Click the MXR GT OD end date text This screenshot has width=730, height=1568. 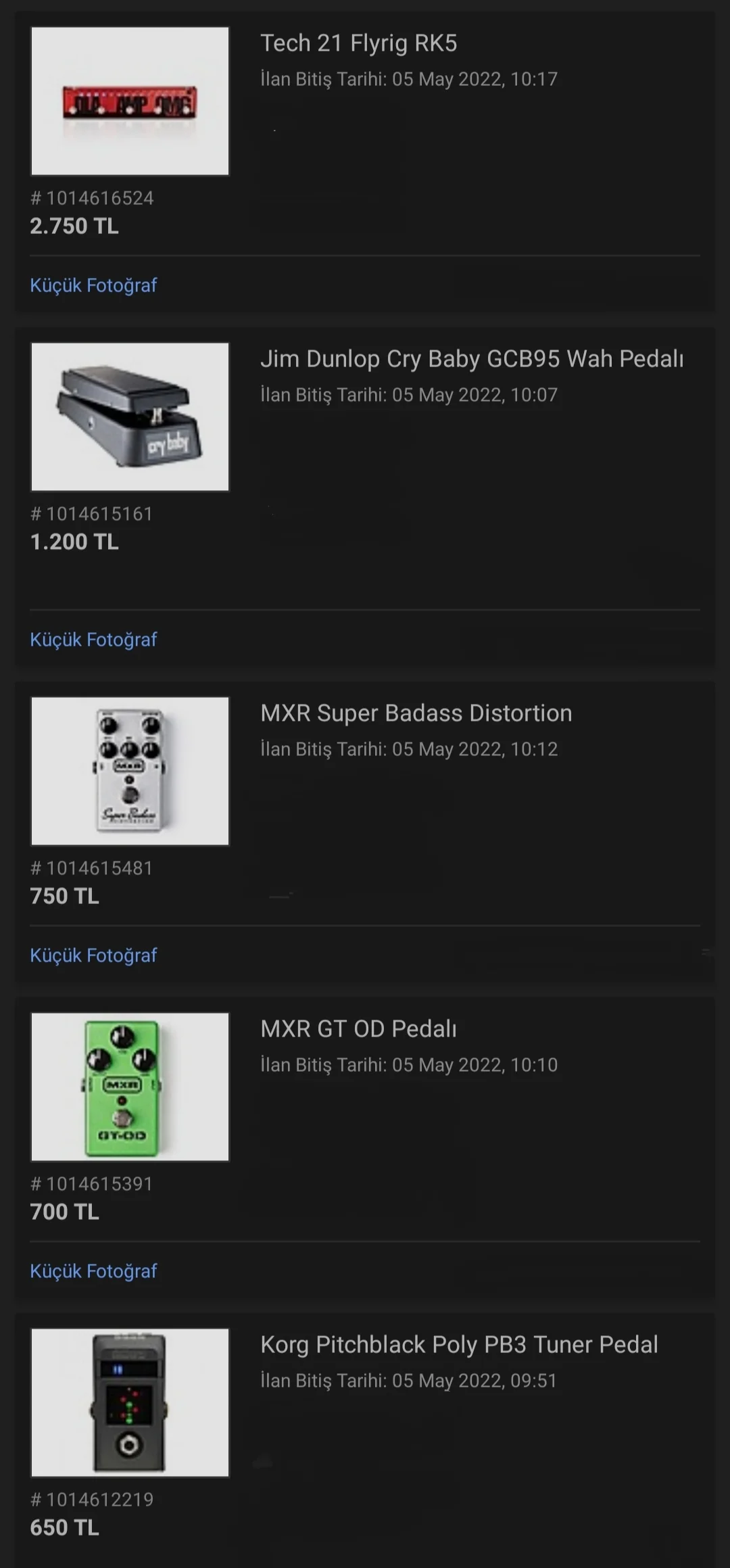tap(409, 1065)
